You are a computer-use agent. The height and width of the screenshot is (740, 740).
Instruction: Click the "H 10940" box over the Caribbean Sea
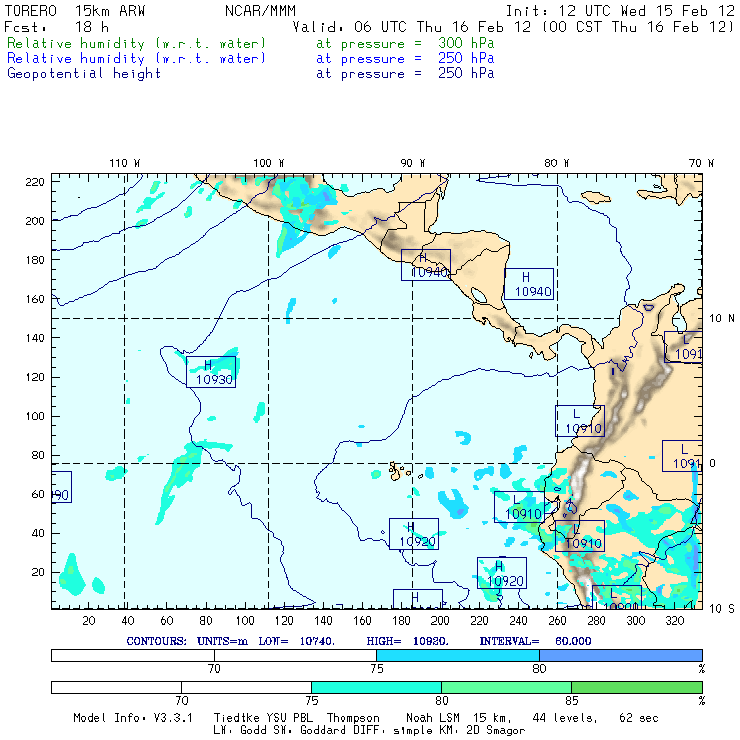pos(529,284)
